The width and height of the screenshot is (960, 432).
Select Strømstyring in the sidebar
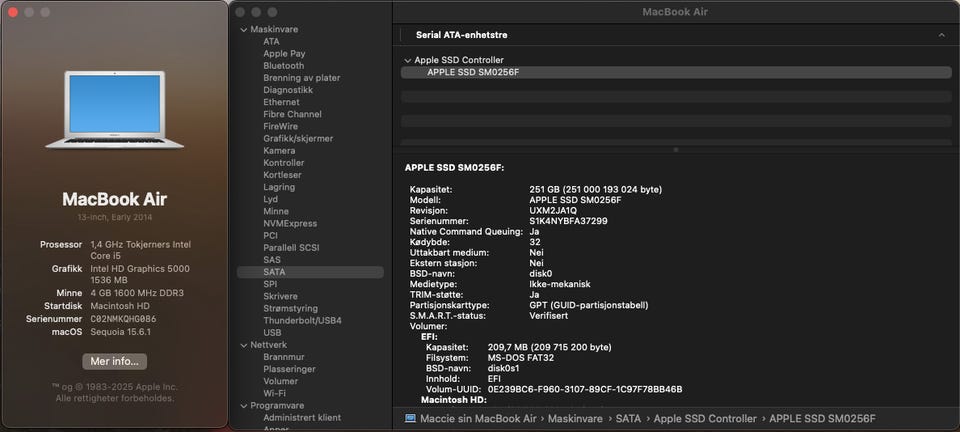(293, 308)
